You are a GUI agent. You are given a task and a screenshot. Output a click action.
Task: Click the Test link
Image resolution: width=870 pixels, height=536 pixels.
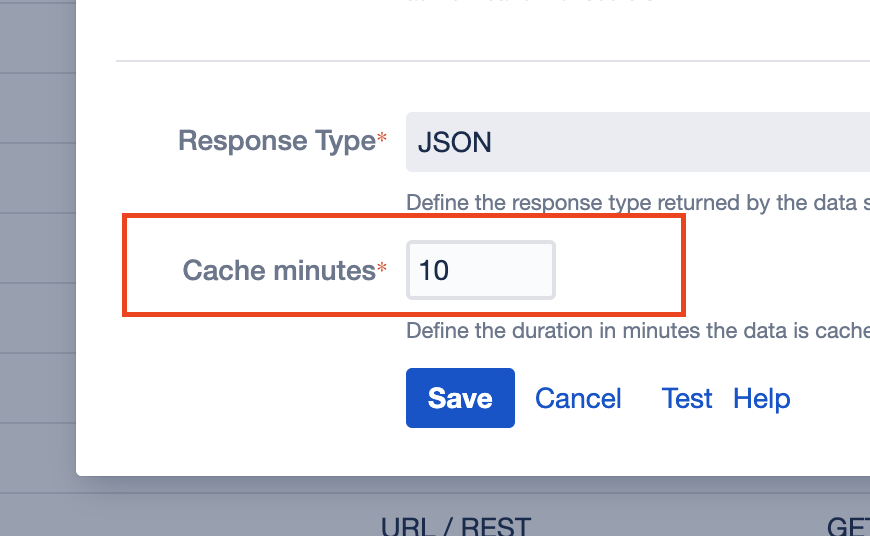coord(687,398)
